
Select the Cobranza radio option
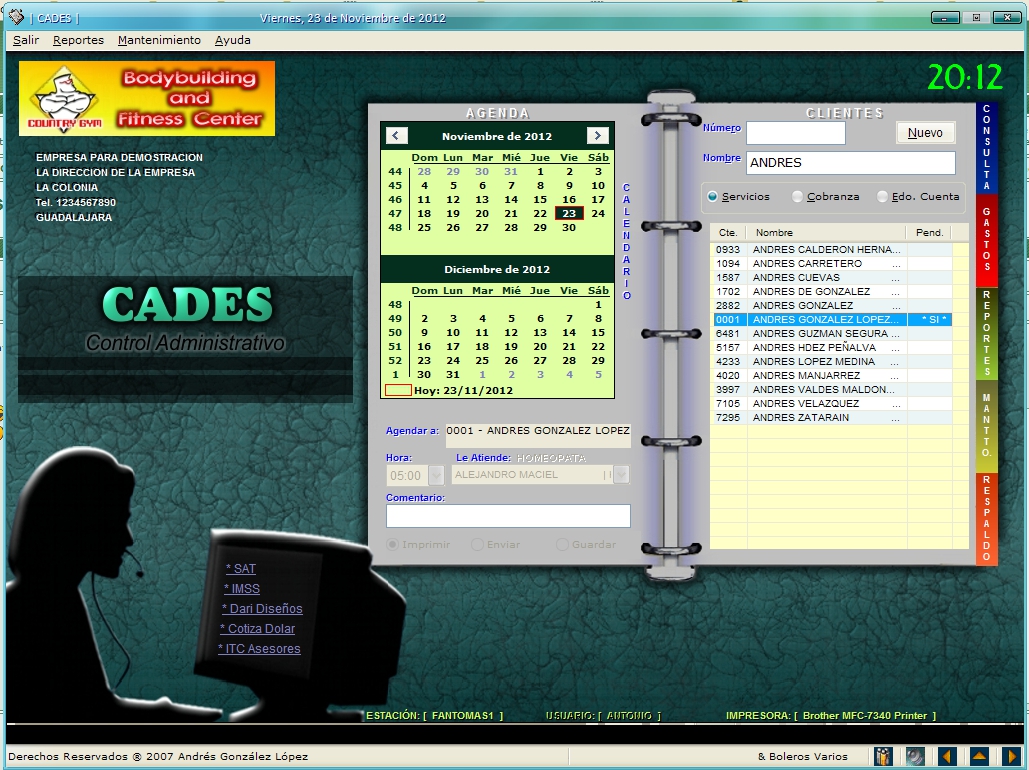797,197
